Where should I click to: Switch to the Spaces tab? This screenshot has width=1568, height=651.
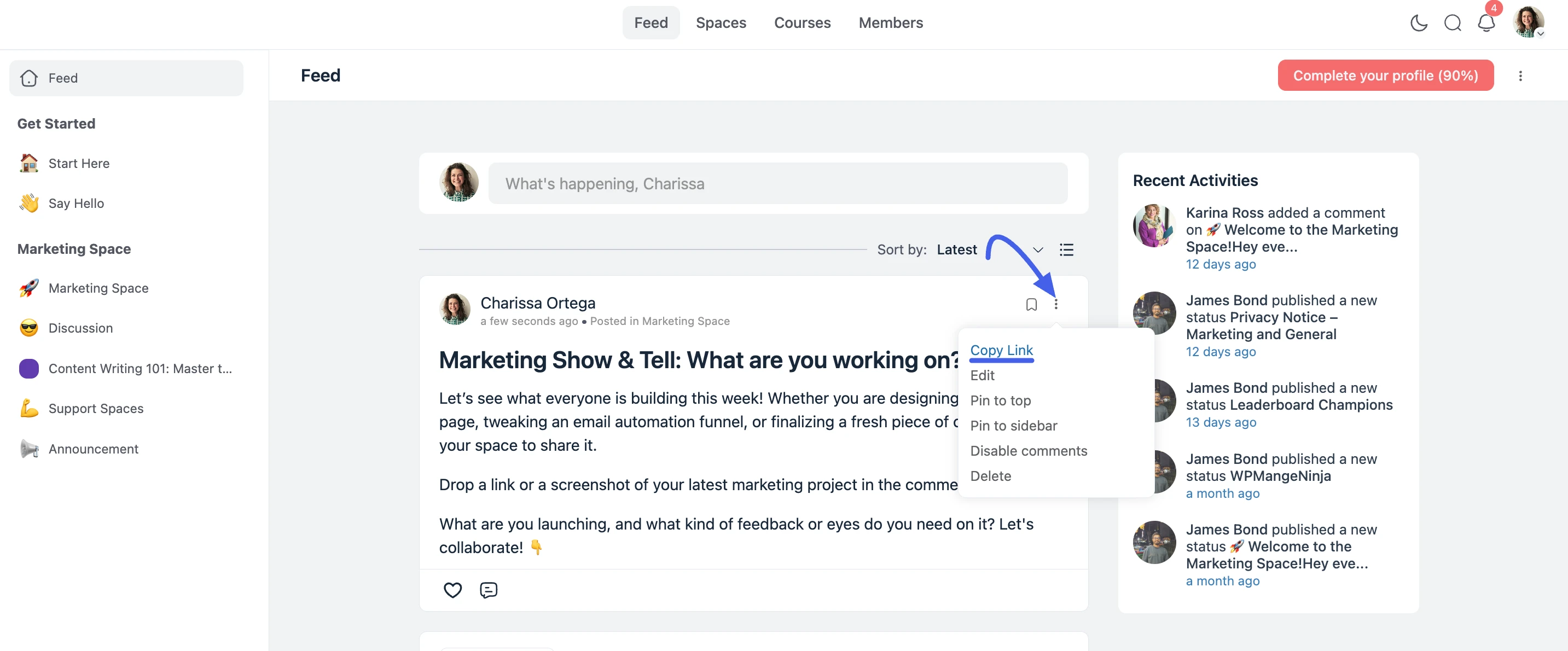pos(721,22)
